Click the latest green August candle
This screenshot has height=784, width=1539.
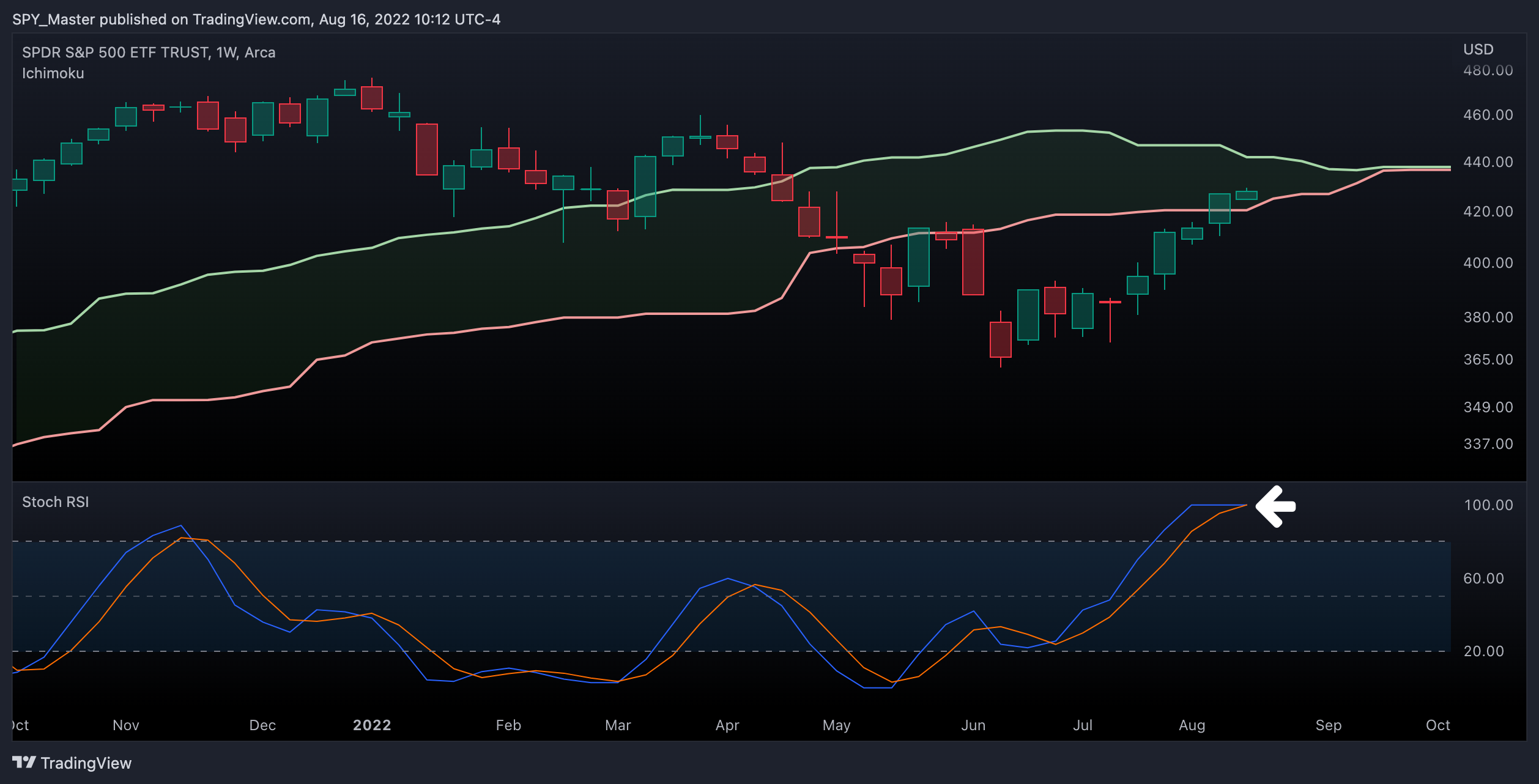1247,195
